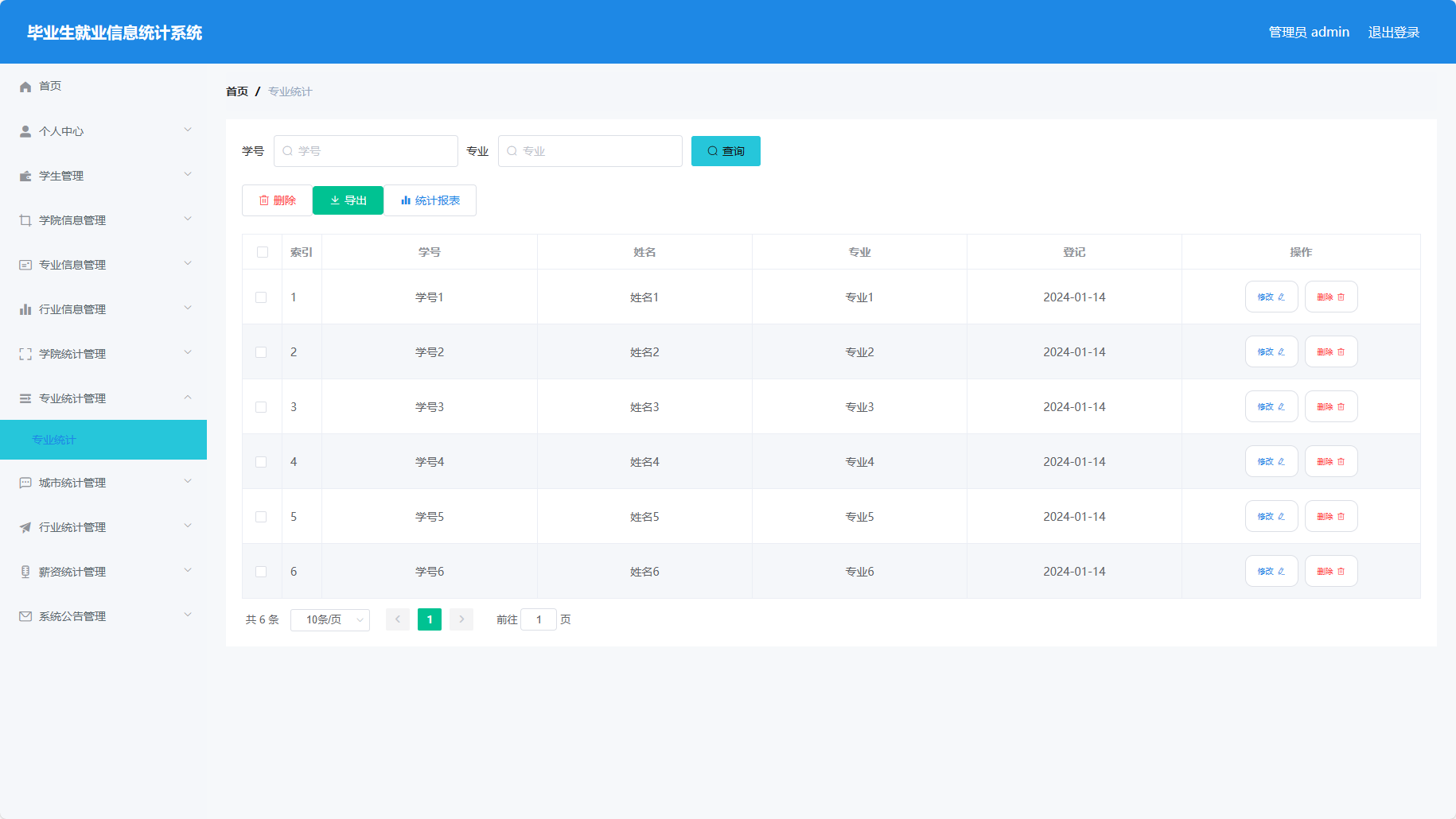Click the edit pencil icon in row 学号3
The width and height of the screenshot is (1456, 819).
click(1282, 407)
